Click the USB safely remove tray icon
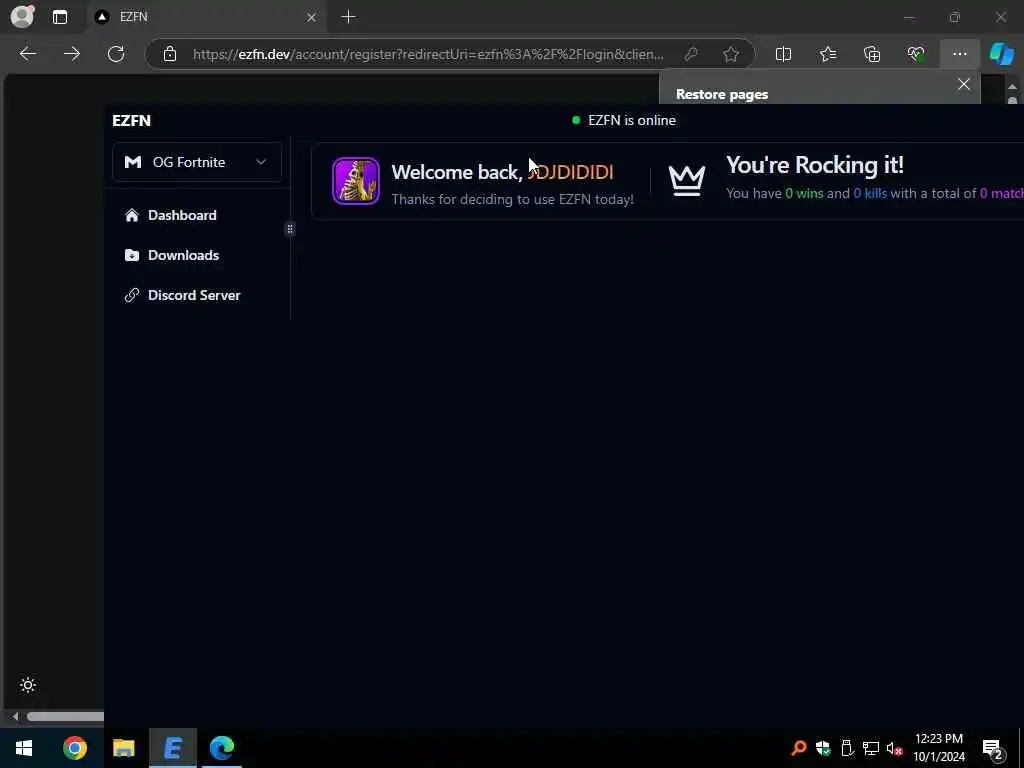Image resolution: width=1024 pixels, height=768 pixels. pos(847,748)
